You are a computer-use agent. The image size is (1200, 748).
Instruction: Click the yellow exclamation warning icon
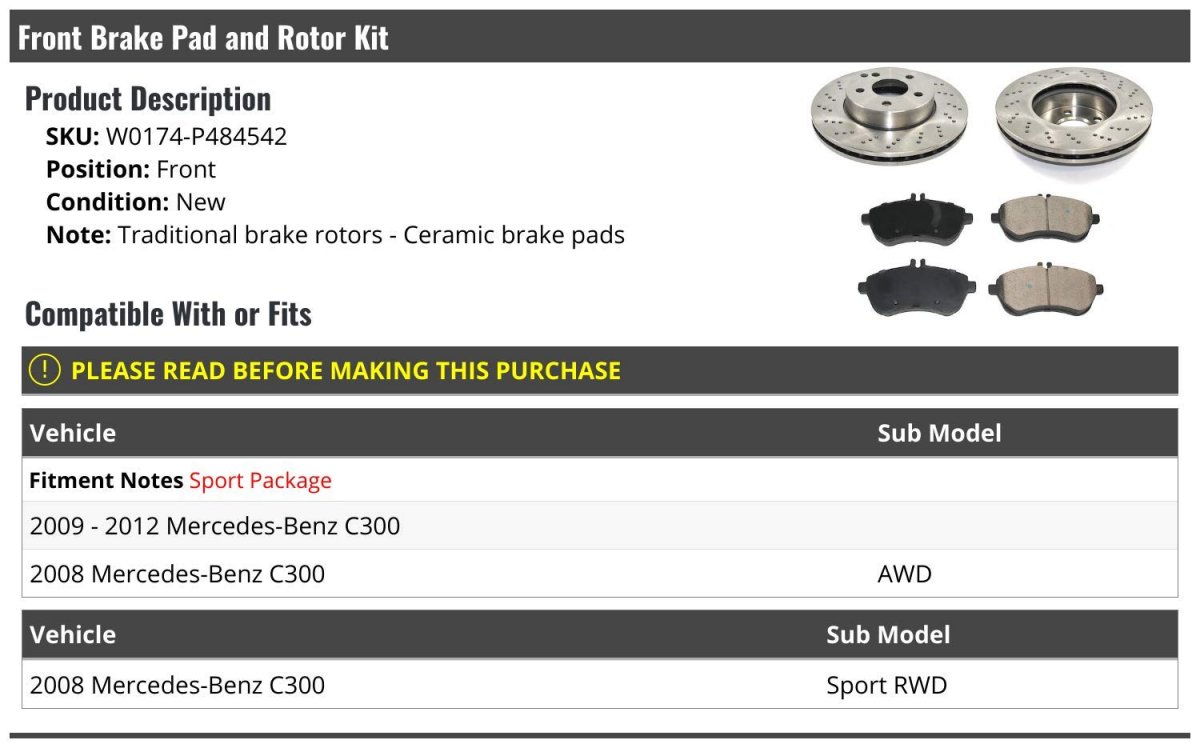pos(45,370)
